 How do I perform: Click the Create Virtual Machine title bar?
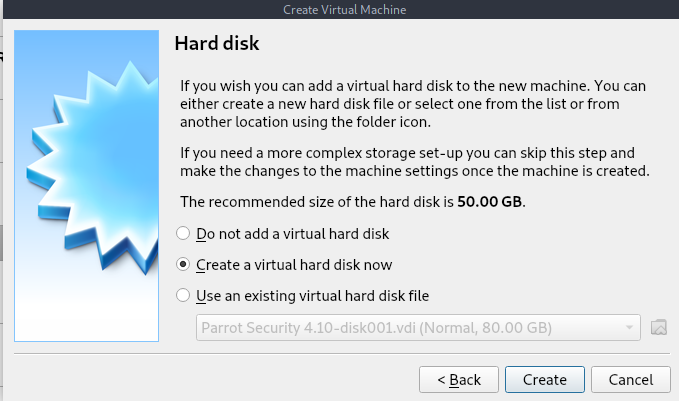tap(345, 10)
